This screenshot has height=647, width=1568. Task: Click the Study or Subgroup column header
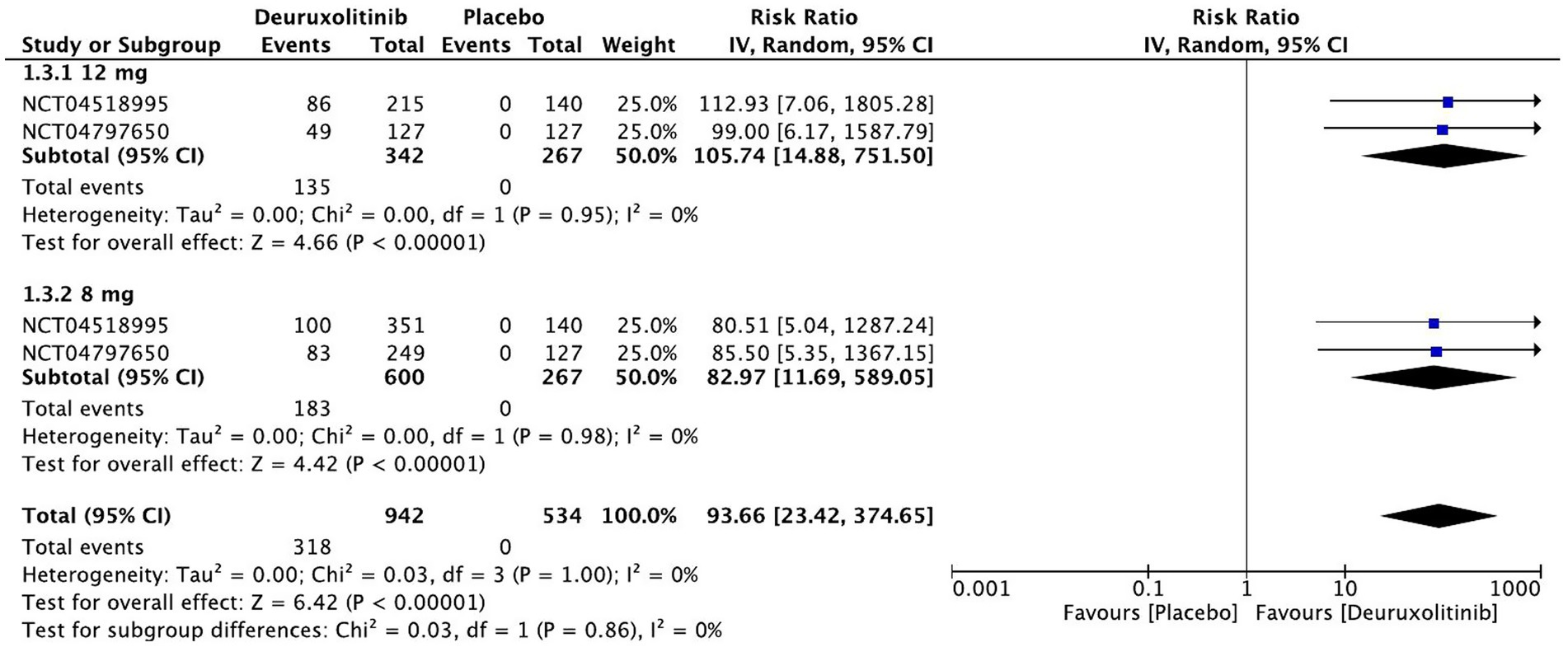click(x=121, y=45)
